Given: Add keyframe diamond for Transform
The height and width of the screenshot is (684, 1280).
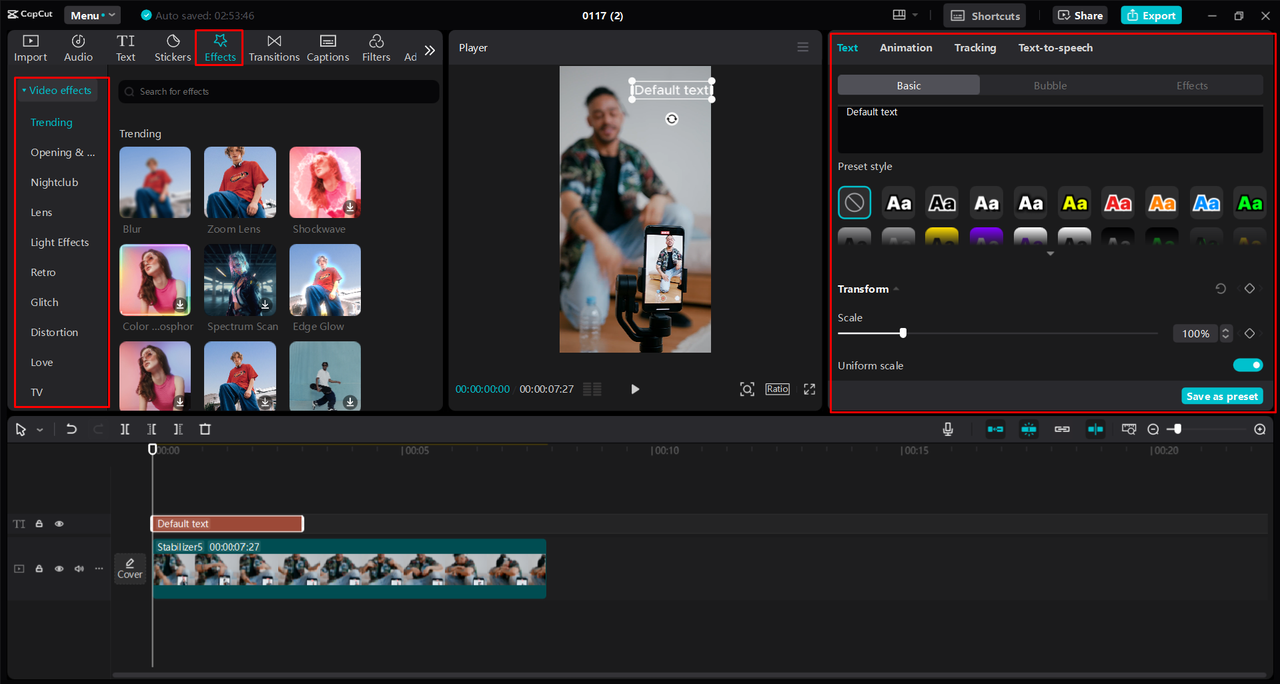Looking at the screenshot, I should click(x=1250, y=289).
